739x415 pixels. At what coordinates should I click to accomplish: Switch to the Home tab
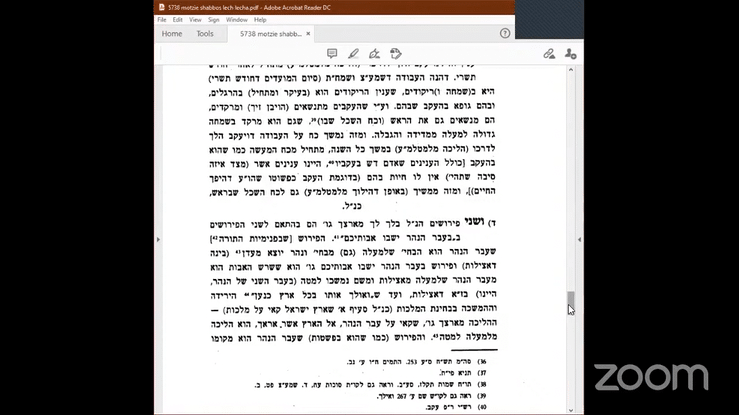tap(172, 33)
